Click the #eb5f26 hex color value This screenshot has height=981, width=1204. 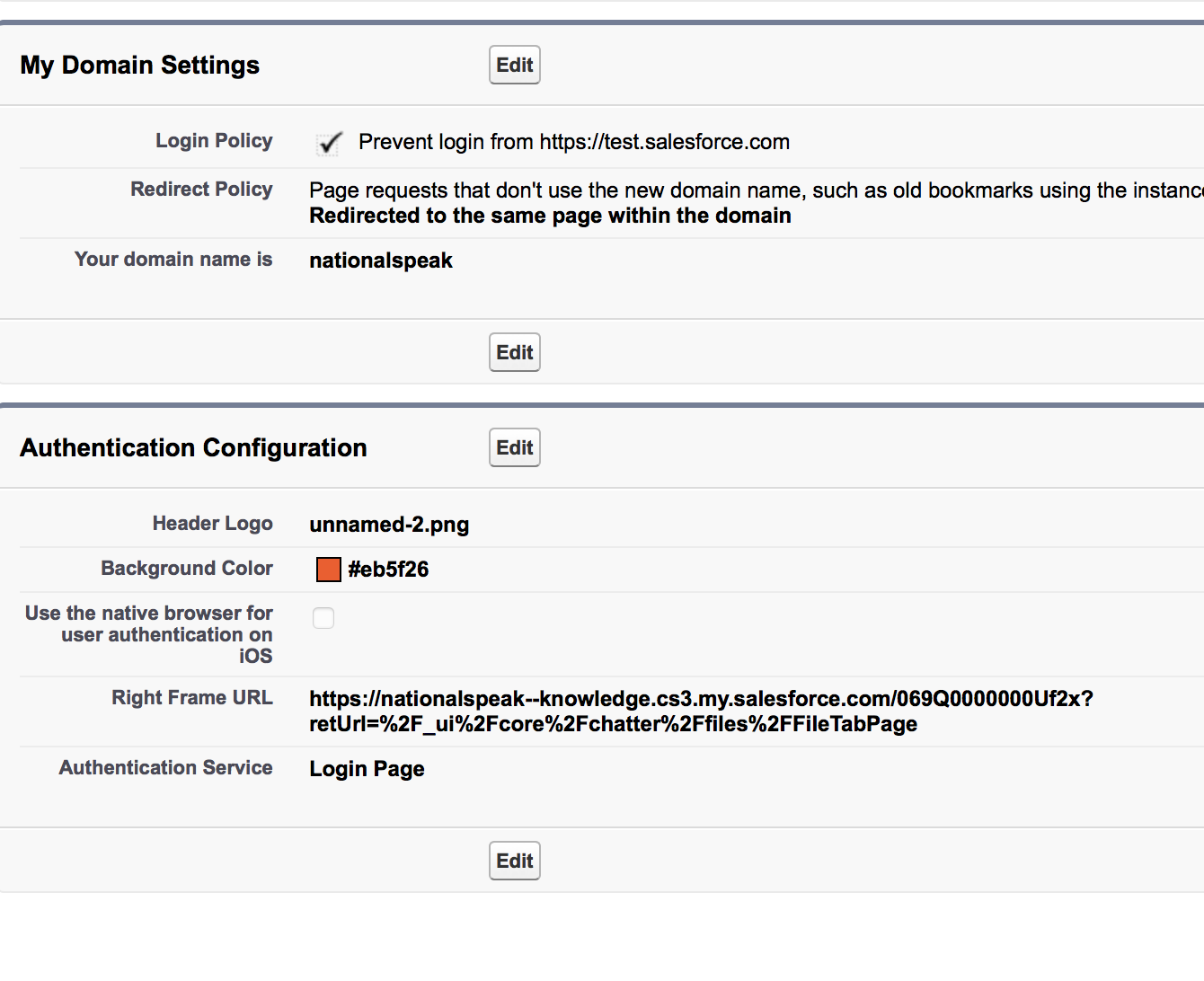[x=388, y=570]
